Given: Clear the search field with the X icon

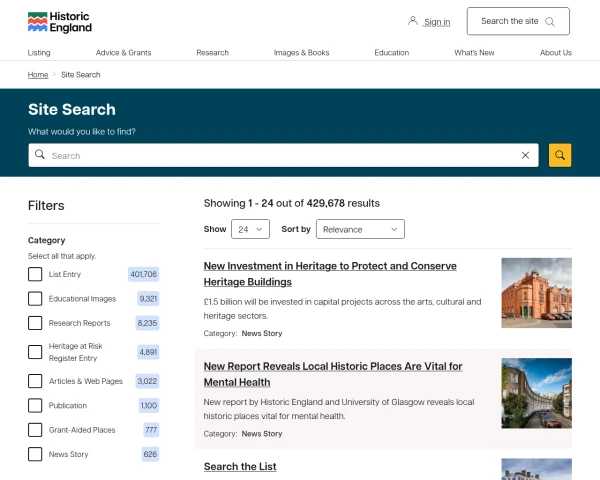Looking at the screenshot, I should pos(525,155).
